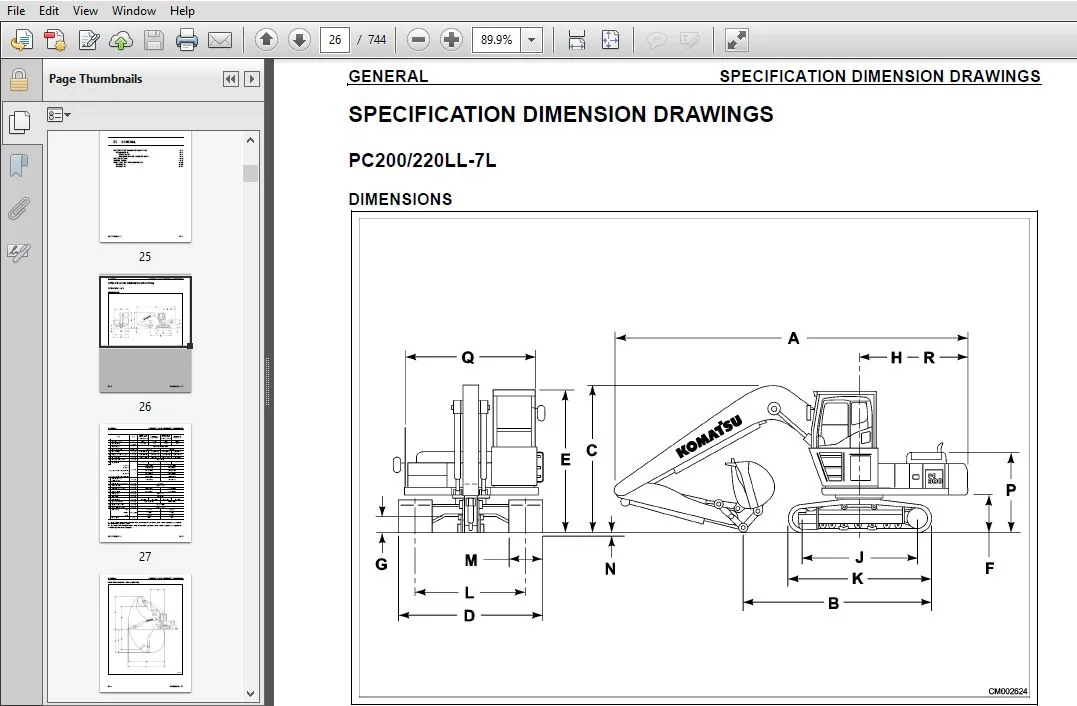
Task: Click the Save floppy disk icon
Action: click(x=154, y=40)
